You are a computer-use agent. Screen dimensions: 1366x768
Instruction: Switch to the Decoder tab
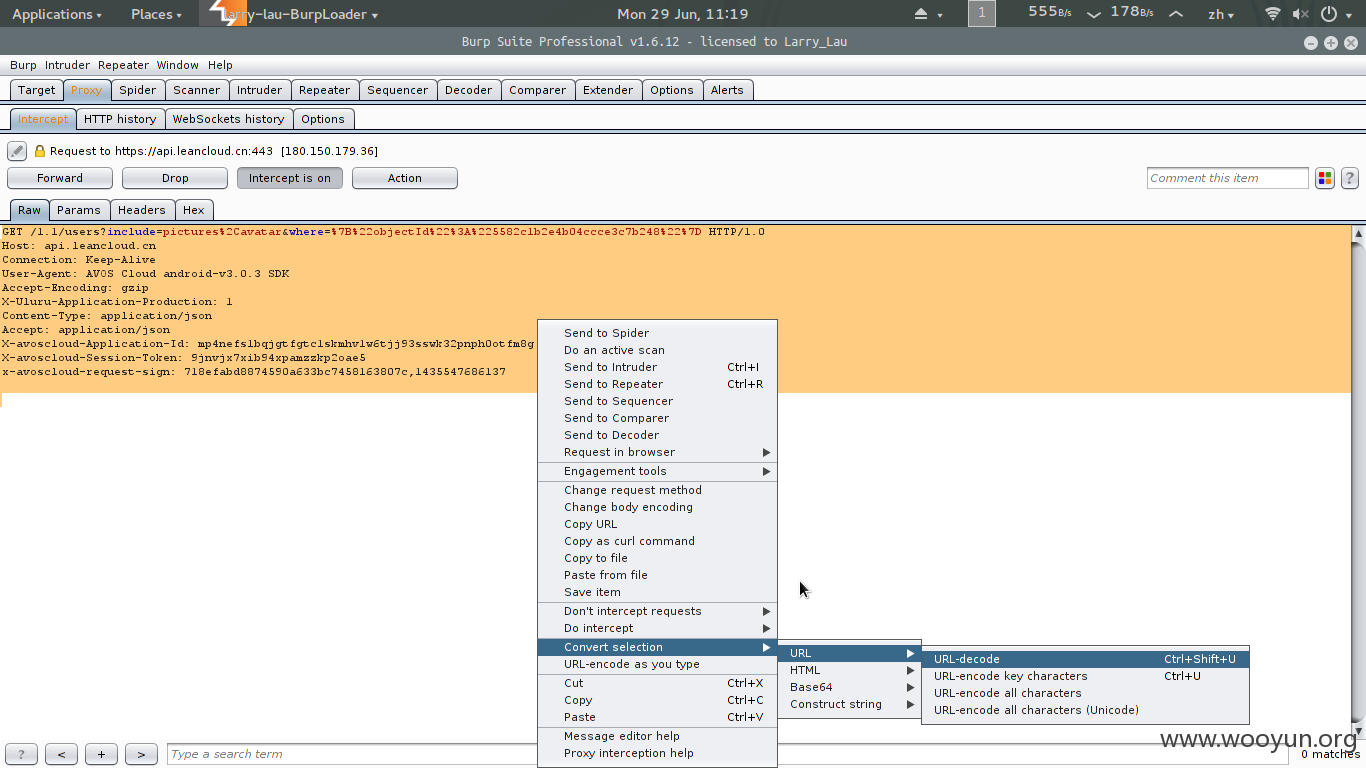pos(469,90)
